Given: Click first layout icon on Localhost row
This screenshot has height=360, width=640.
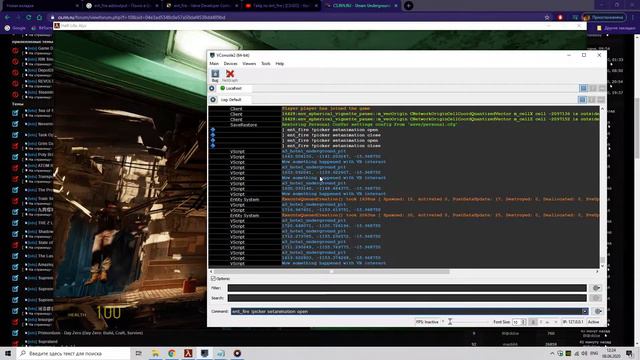Looking at the screenshot, I should click(x=584, y=88).
